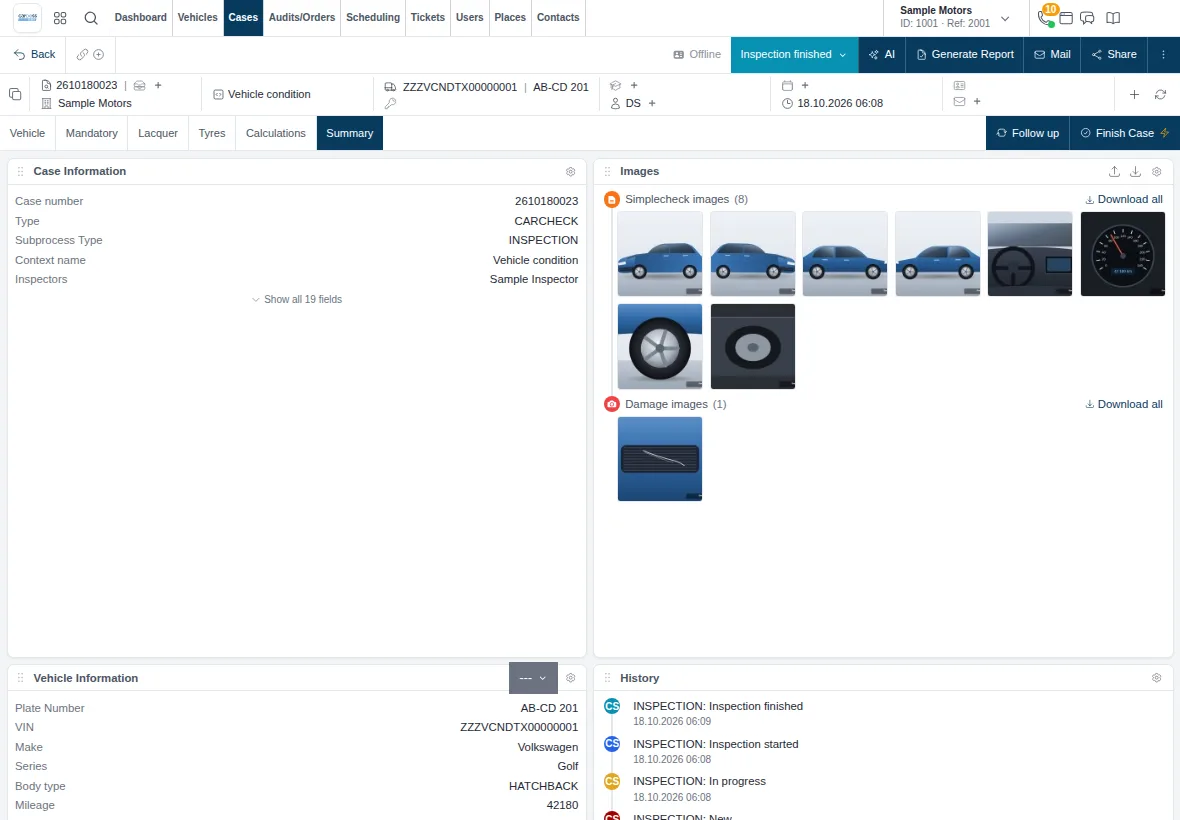The width and height of the screenshot is (1180, 820).
Task: Click the key icon under the VIN
Action: pos(390,103)
